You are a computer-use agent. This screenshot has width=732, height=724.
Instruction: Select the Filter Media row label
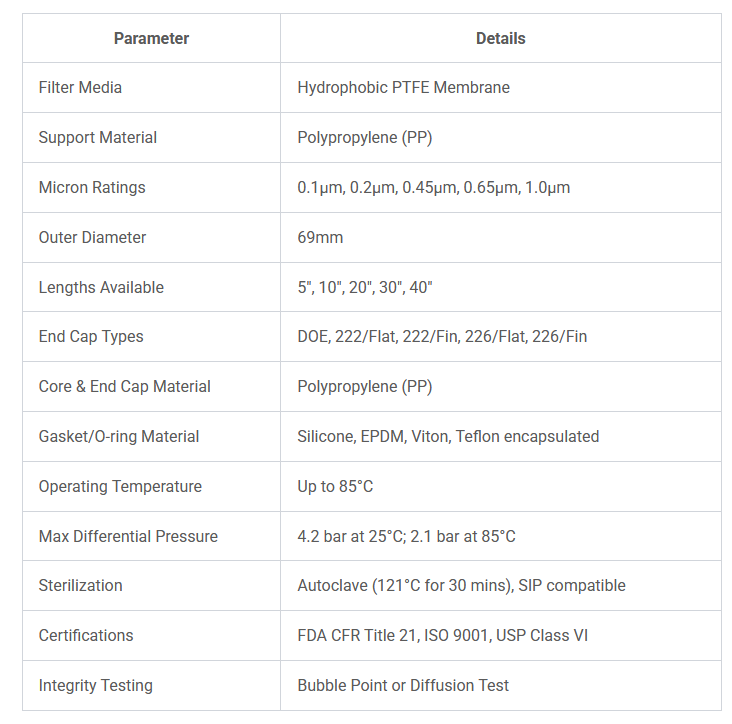point(80,87)
